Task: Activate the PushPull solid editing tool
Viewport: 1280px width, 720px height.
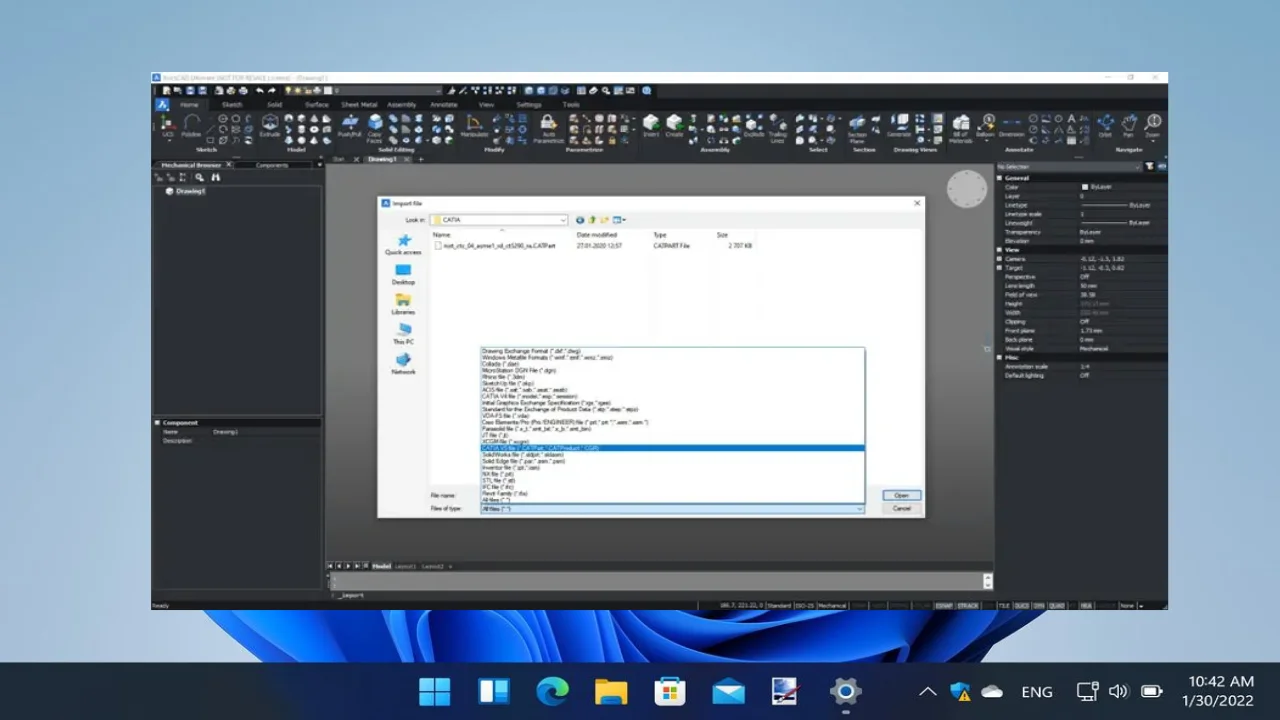Action: [x=349, y=126]
